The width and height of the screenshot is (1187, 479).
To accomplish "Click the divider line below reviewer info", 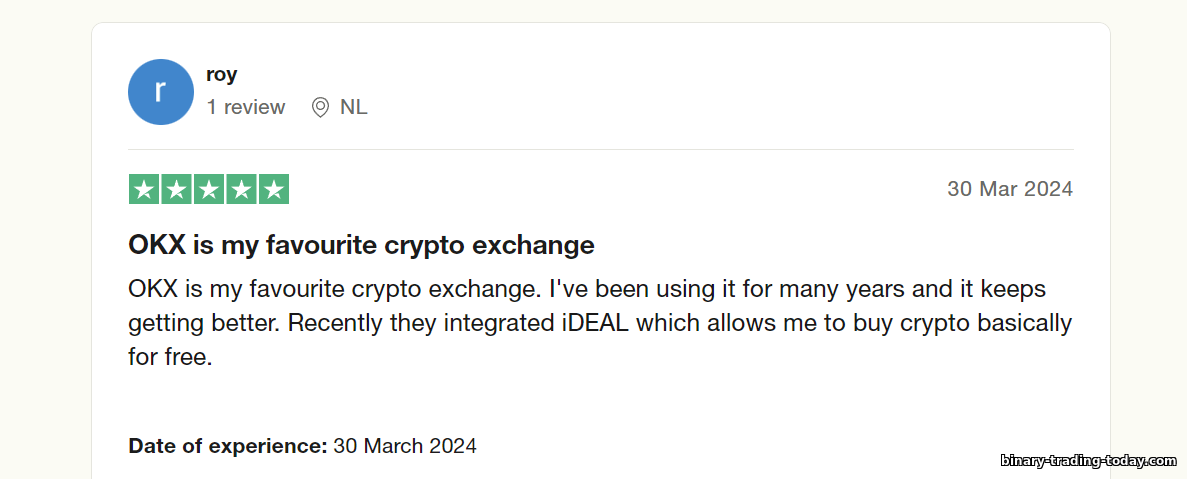I will click(600, 150).
